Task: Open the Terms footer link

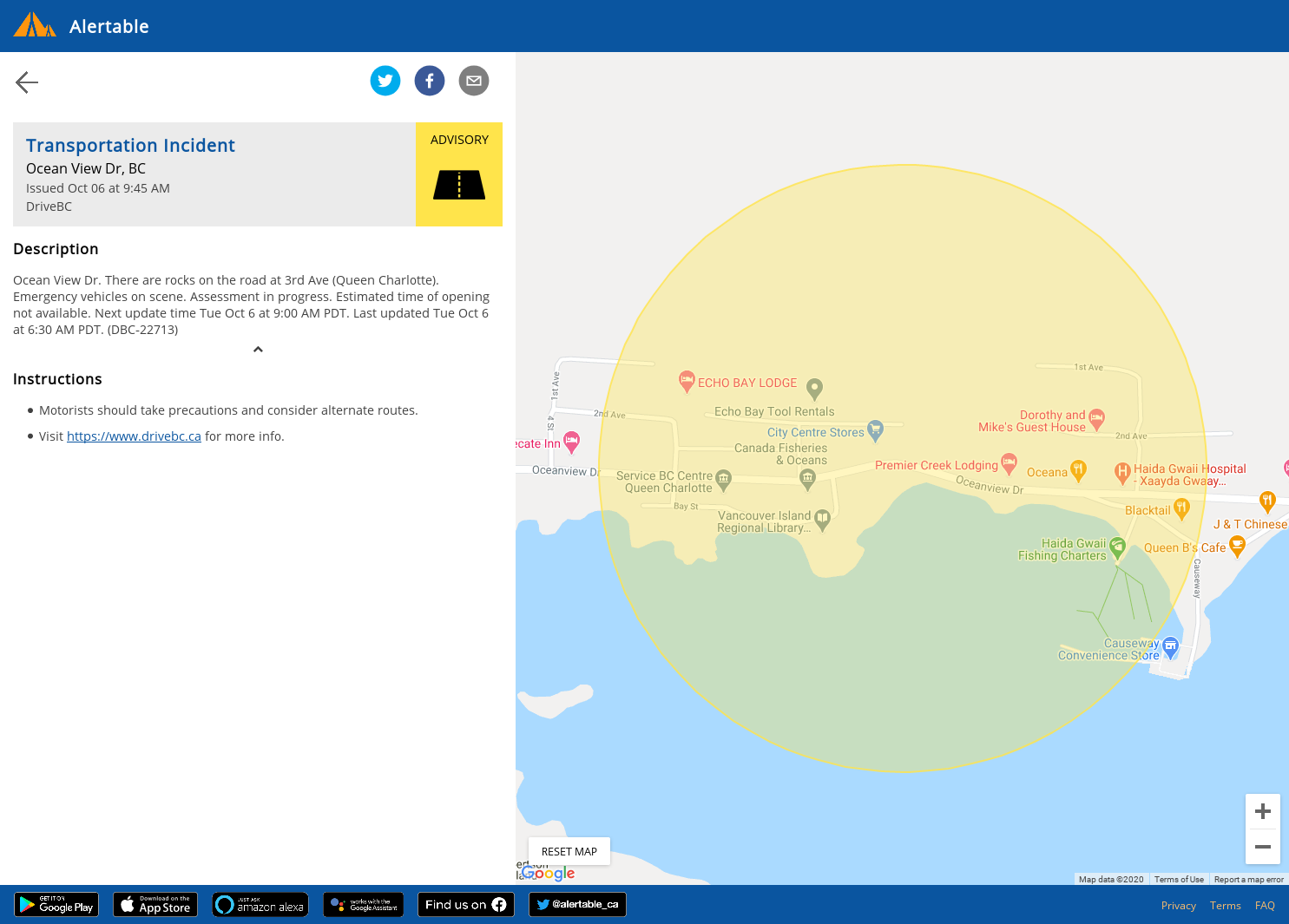Action: click(1226, 906)
